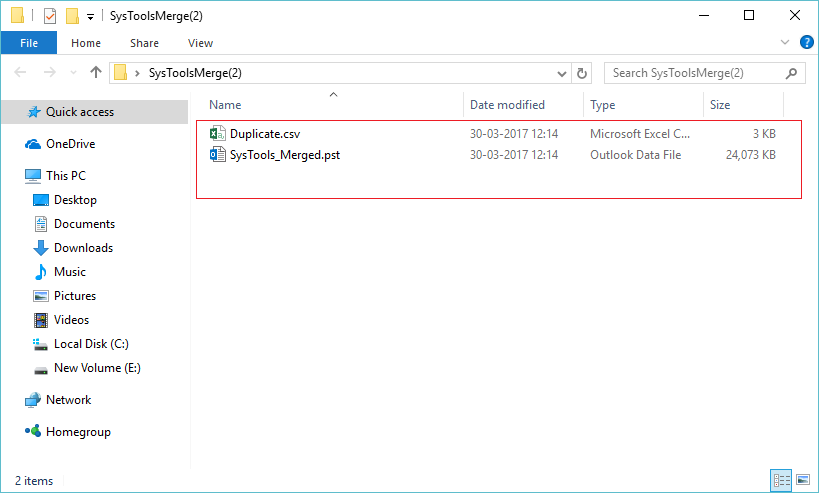Click the Videos filmstrip icon

[x=41, y=320]
